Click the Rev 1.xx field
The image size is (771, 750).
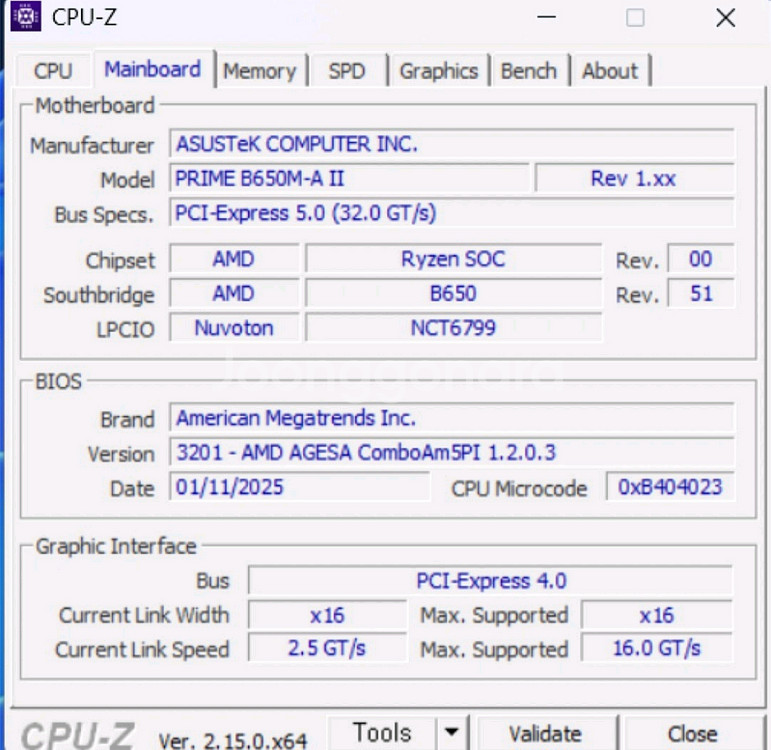pyautogui.click(x=634, y=179)
